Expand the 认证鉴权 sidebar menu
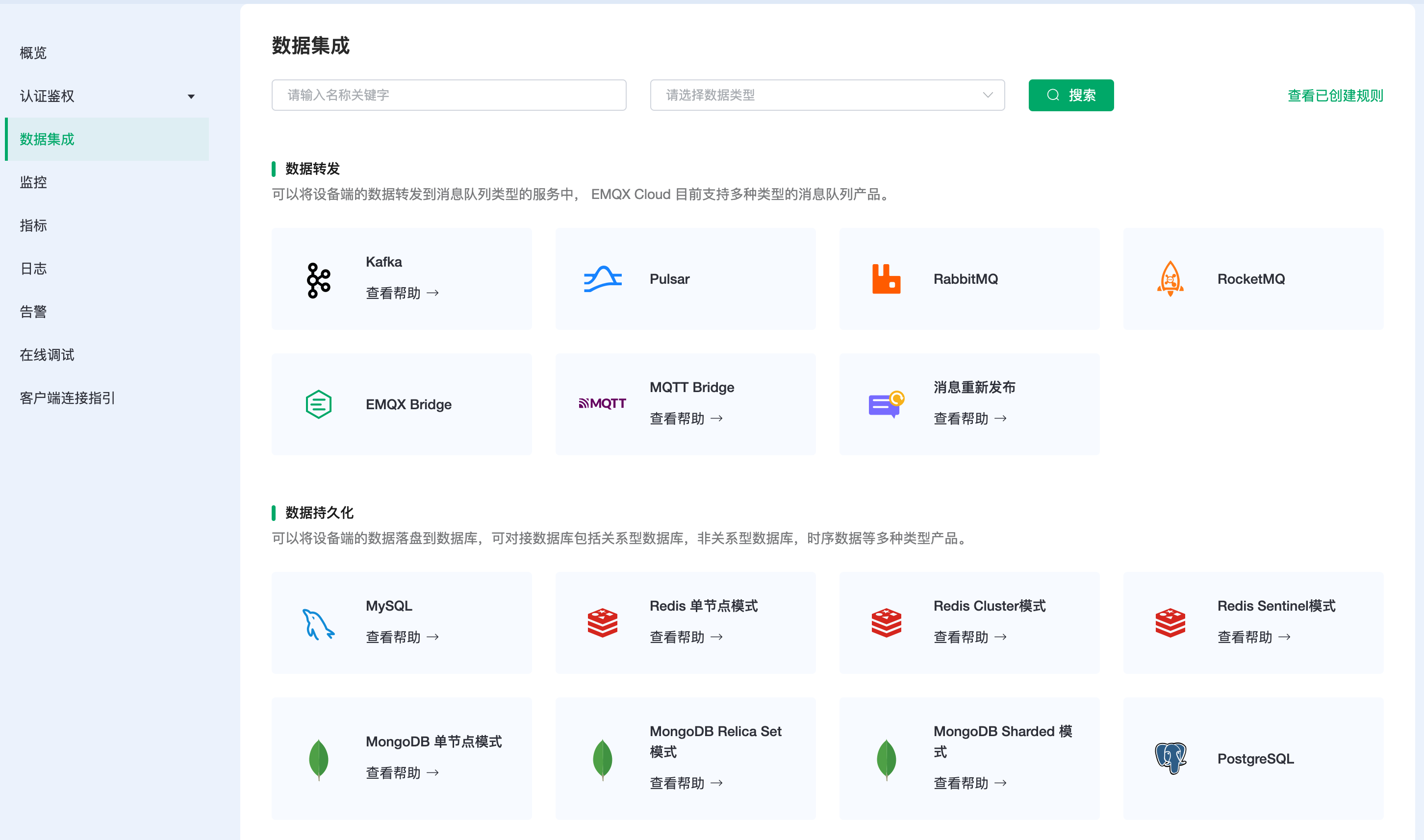Screen dimensions: 1424x840 click(x=106, y=96)
